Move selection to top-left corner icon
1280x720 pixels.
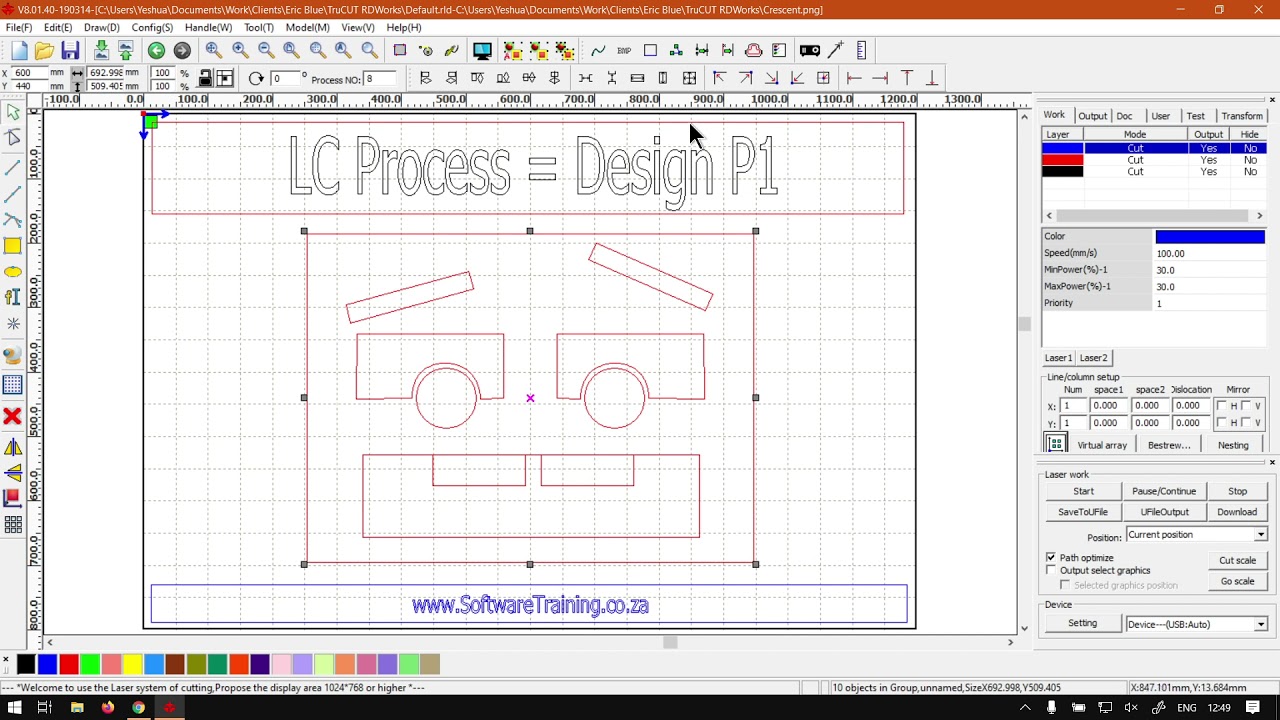coord(719,78)
